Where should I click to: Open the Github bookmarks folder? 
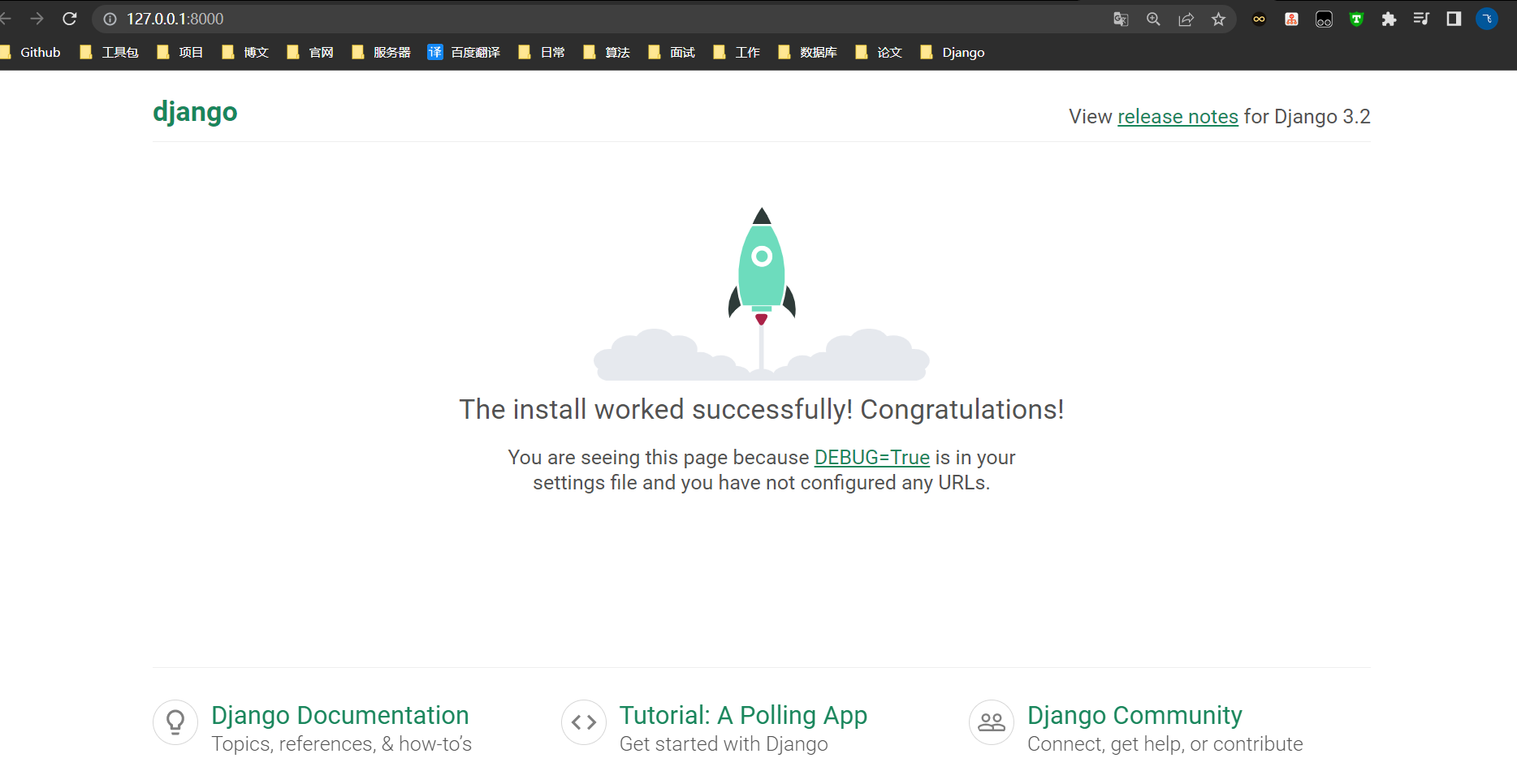coord(31,52)
